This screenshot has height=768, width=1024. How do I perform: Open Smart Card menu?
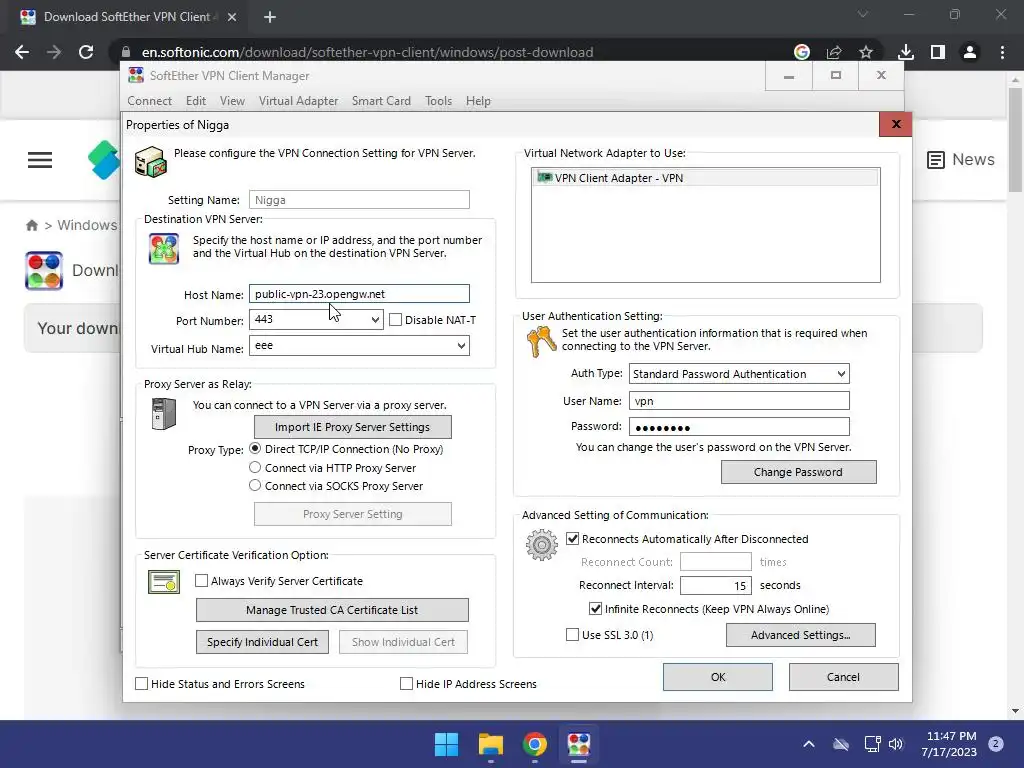pos(381,101)
